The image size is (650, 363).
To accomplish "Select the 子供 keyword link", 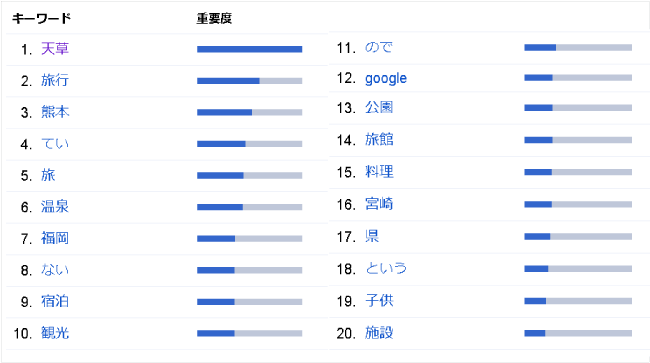I will 379,300.
